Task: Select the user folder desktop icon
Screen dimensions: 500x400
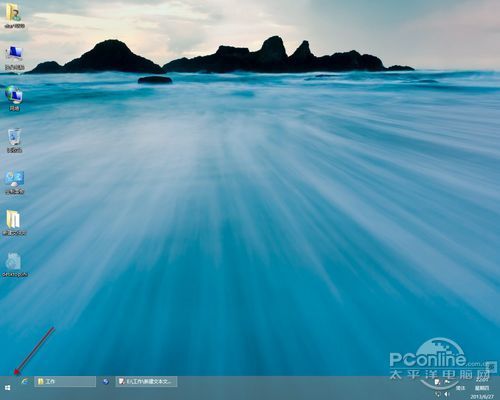Action: [x=14, y=15]
